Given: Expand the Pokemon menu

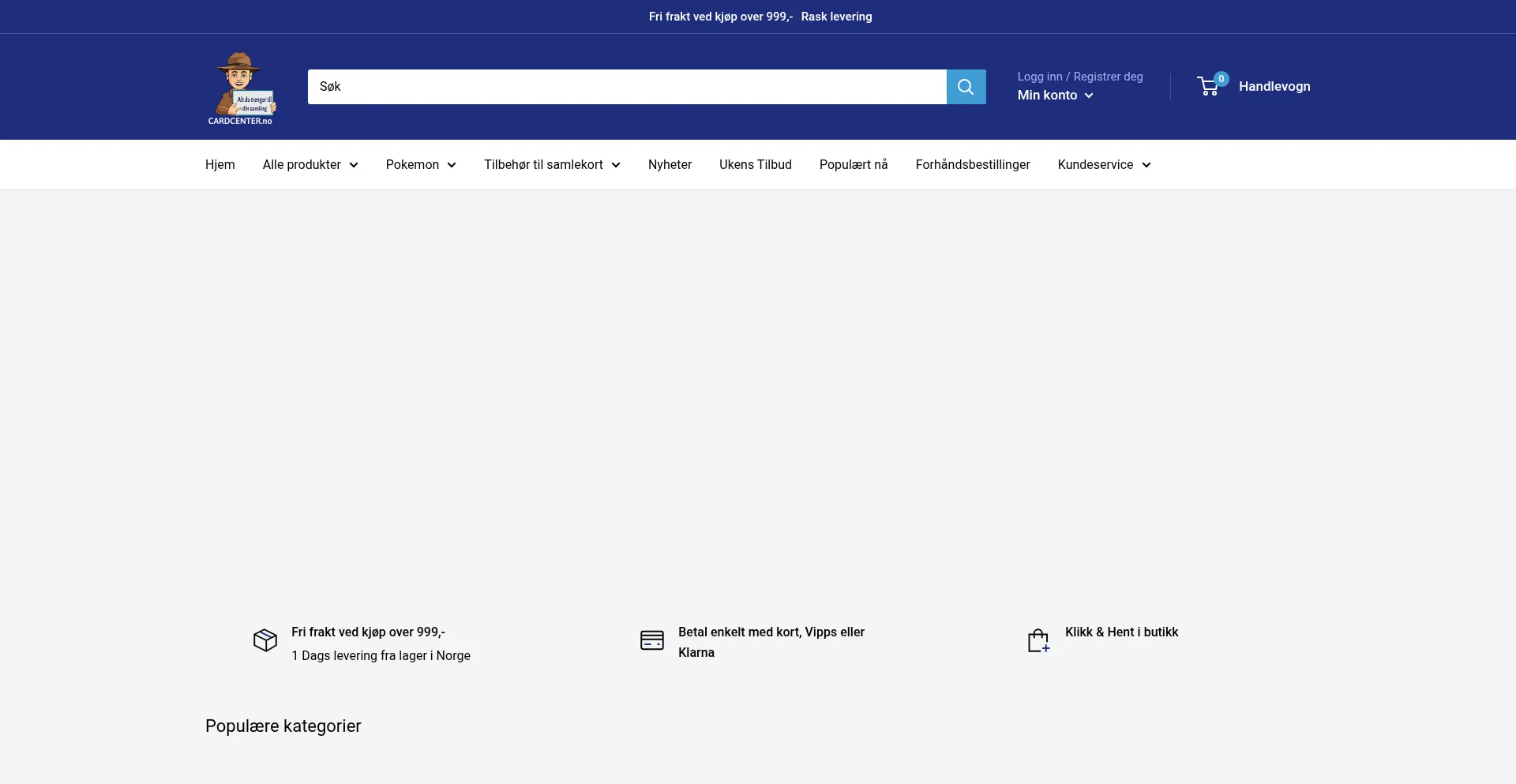Looking at the screenshot, I should tap(421, 164).
